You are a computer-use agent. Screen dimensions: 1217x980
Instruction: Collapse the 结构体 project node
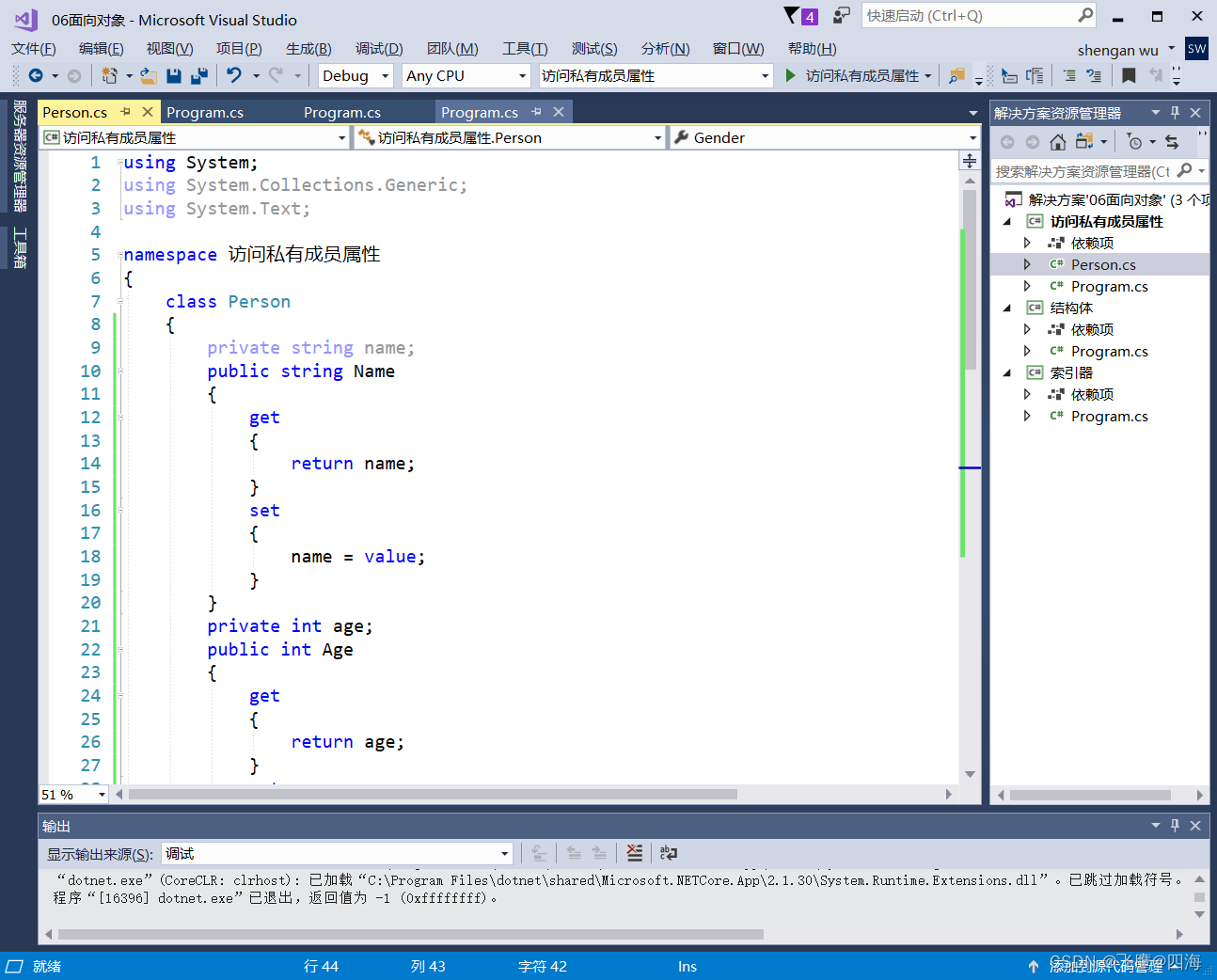[x=1007, y=308]
